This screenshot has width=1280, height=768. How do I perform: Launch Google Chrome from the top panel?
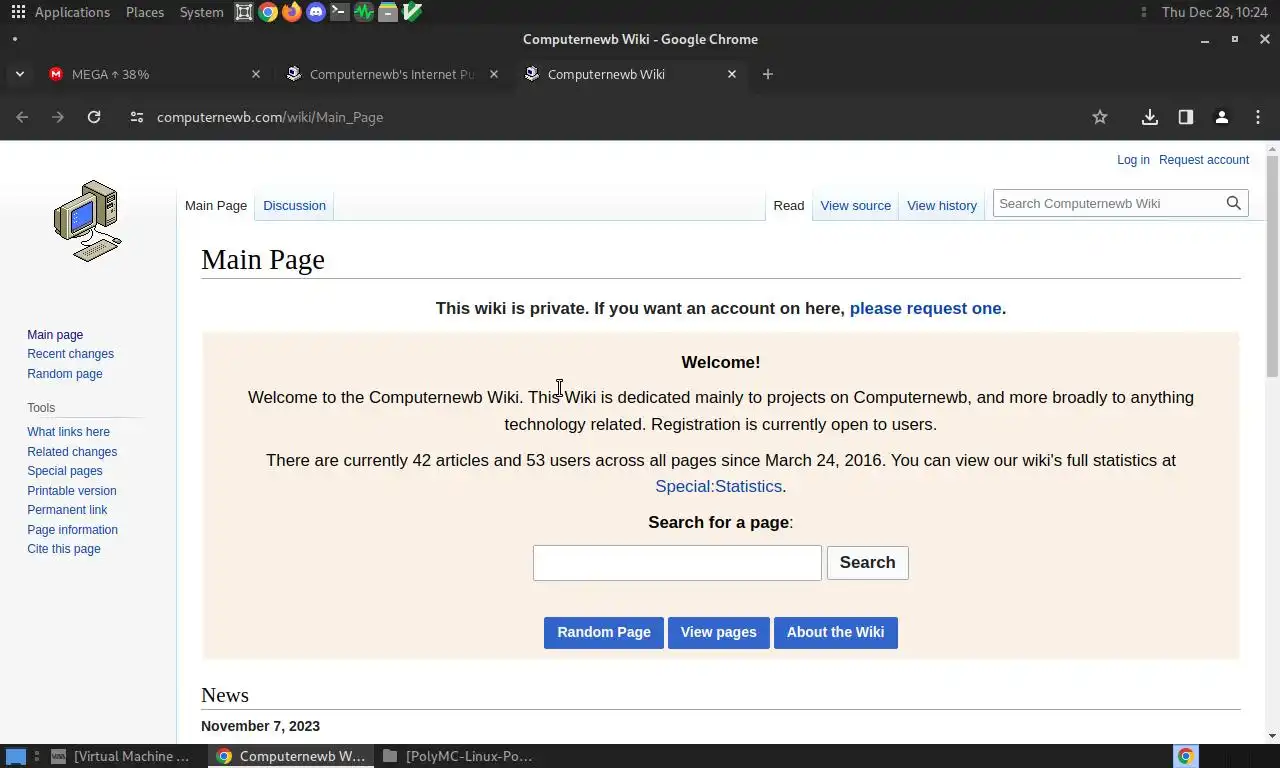pyautogui.click(x=267, y=12)
